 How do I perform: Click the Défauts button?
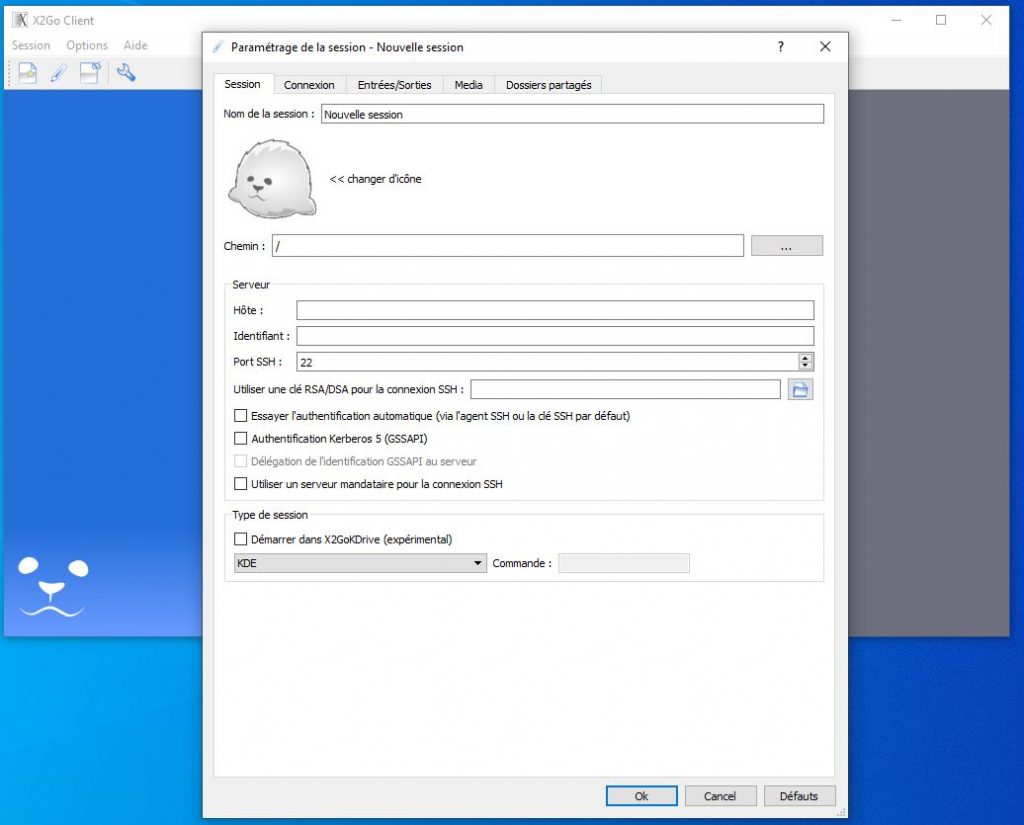[x=799, y=796]
